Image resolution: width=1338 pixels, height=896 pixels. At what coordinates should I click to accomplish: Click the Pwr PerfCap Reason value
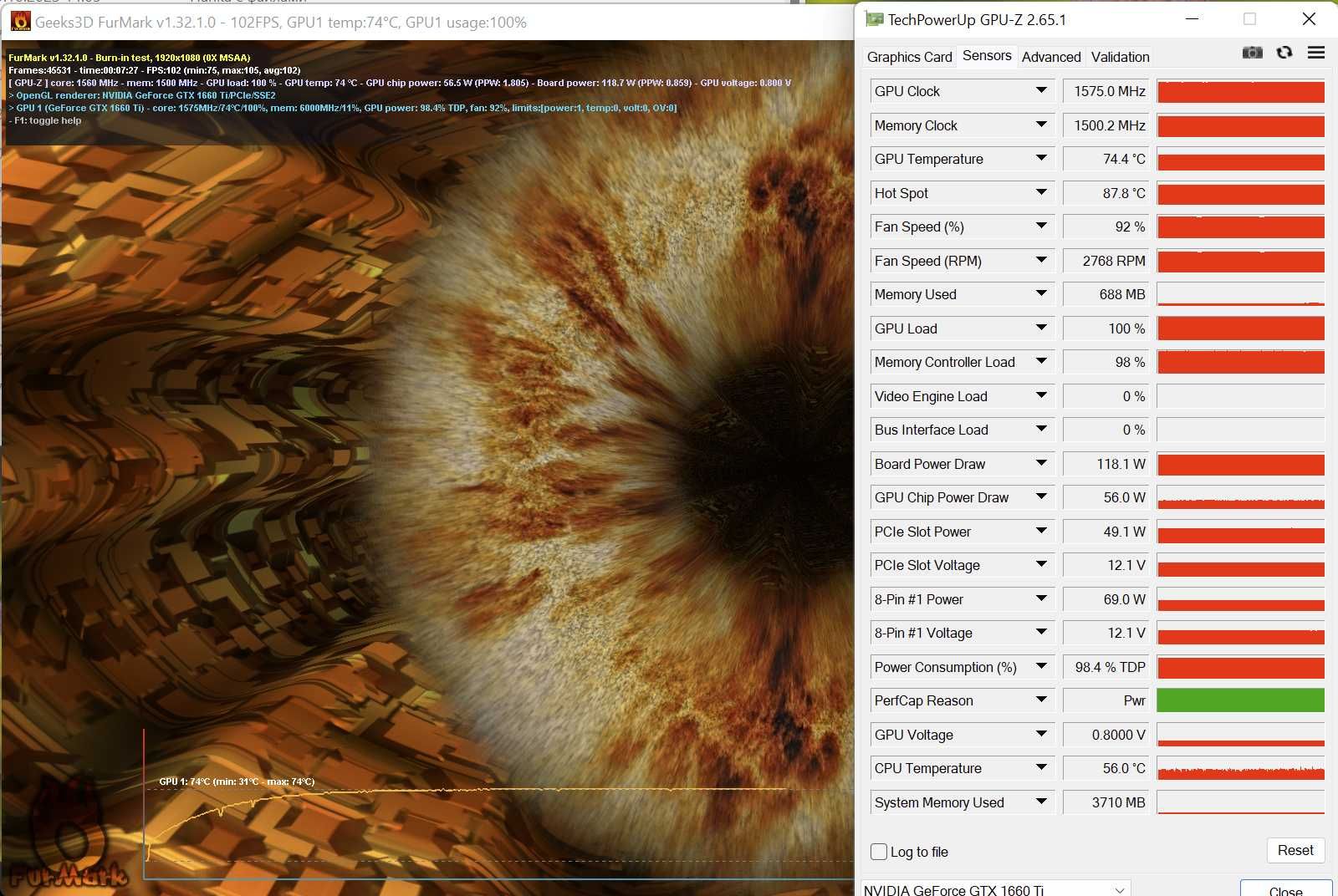coord(1106,700)
